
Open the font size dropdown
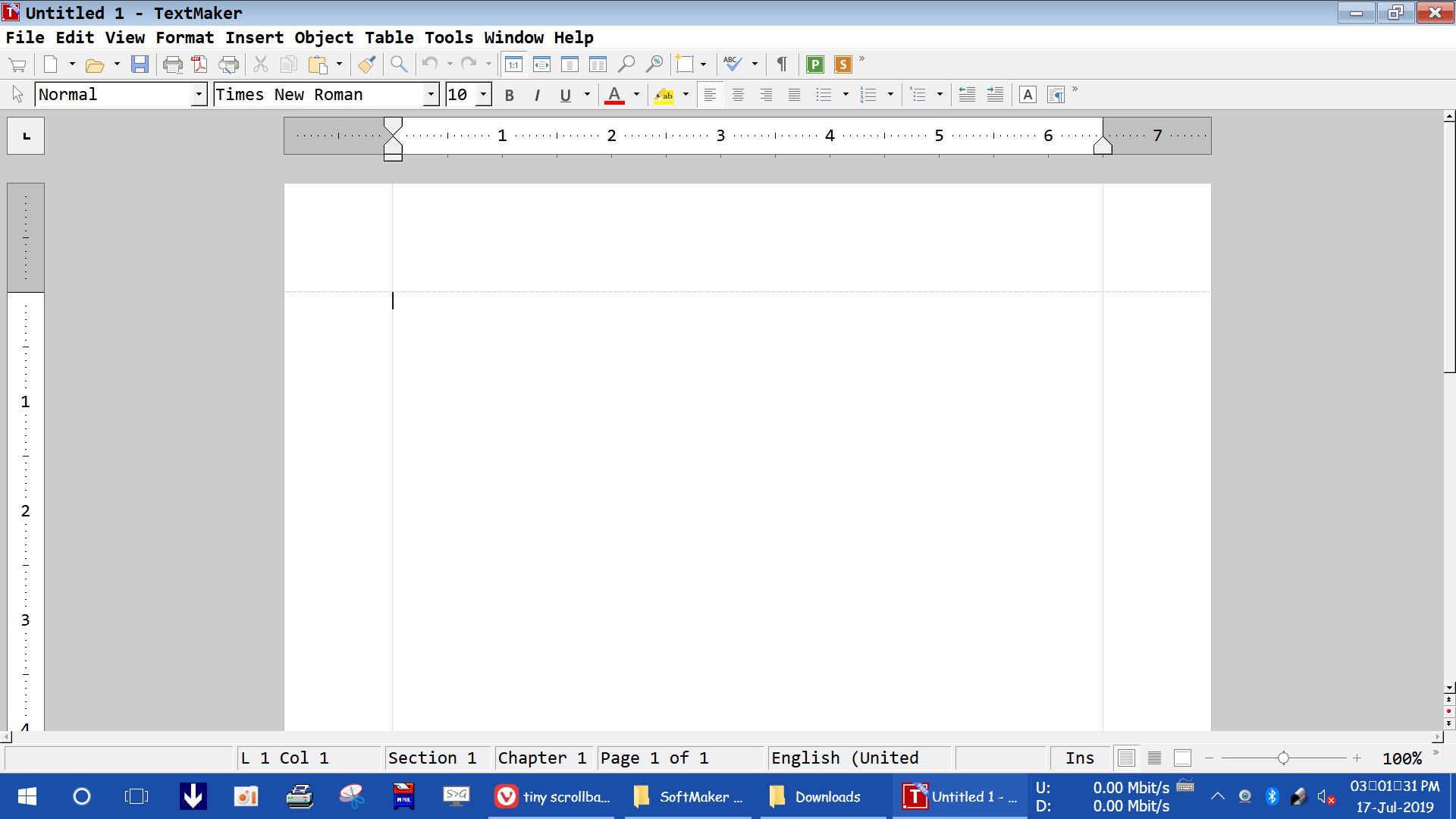coord(483,95)
